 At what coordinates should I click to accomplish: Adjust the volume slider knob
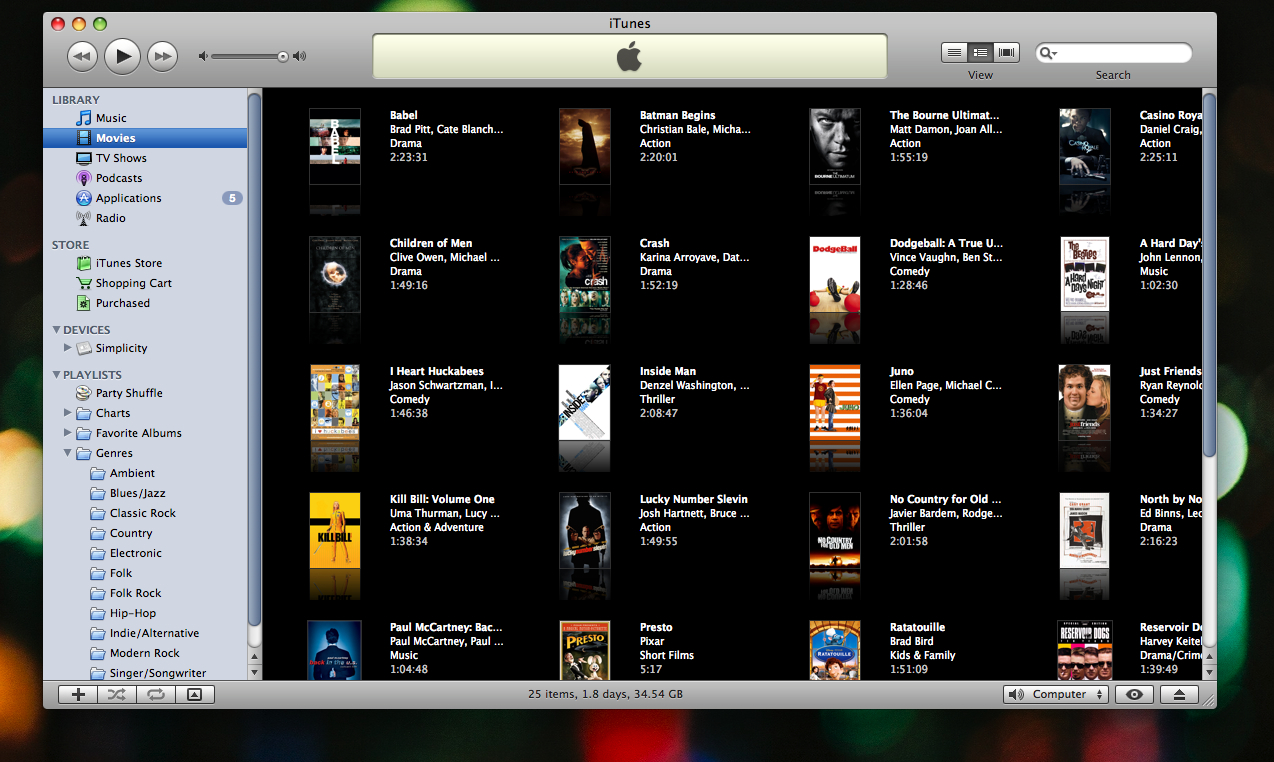pyautogui.click(x=283, y=57)
